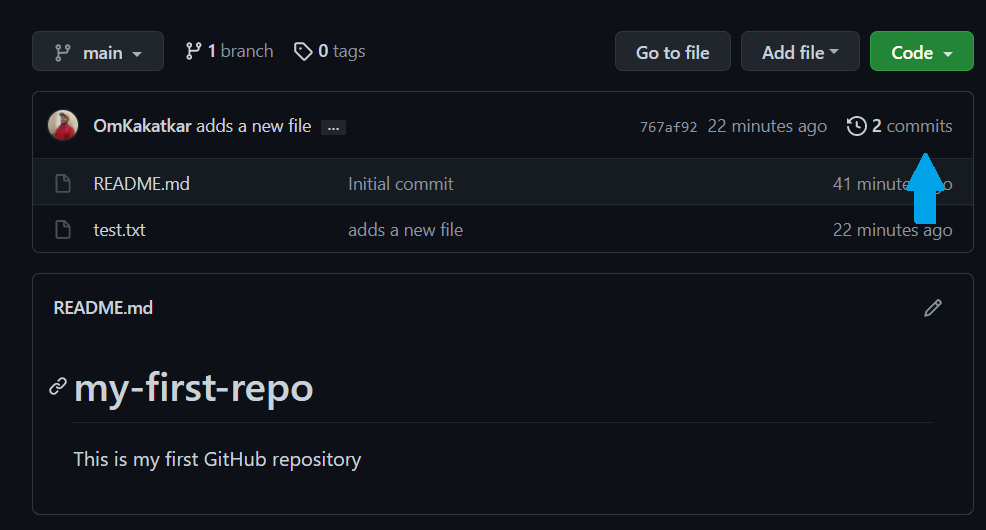Open the green Code dropdown button

922,52
